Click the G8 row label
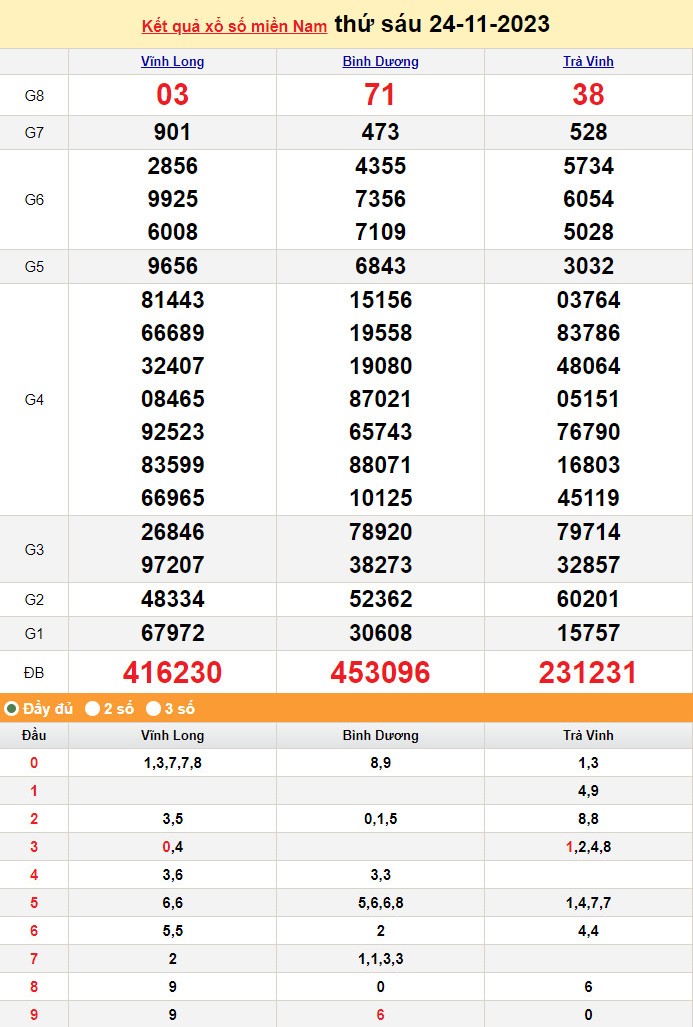The width and height of the screenshot is (693, 1027). [34, 96]
